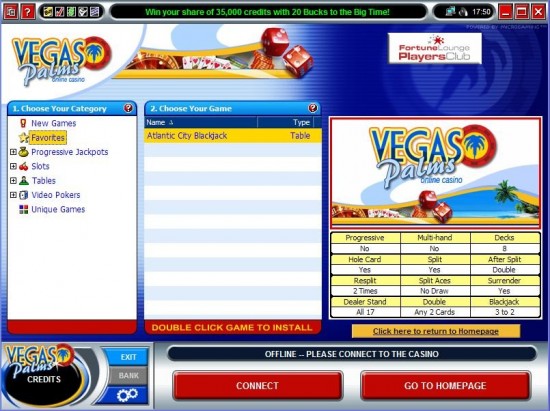Click the GO TO HOMEPAGE button

[445, 386]
